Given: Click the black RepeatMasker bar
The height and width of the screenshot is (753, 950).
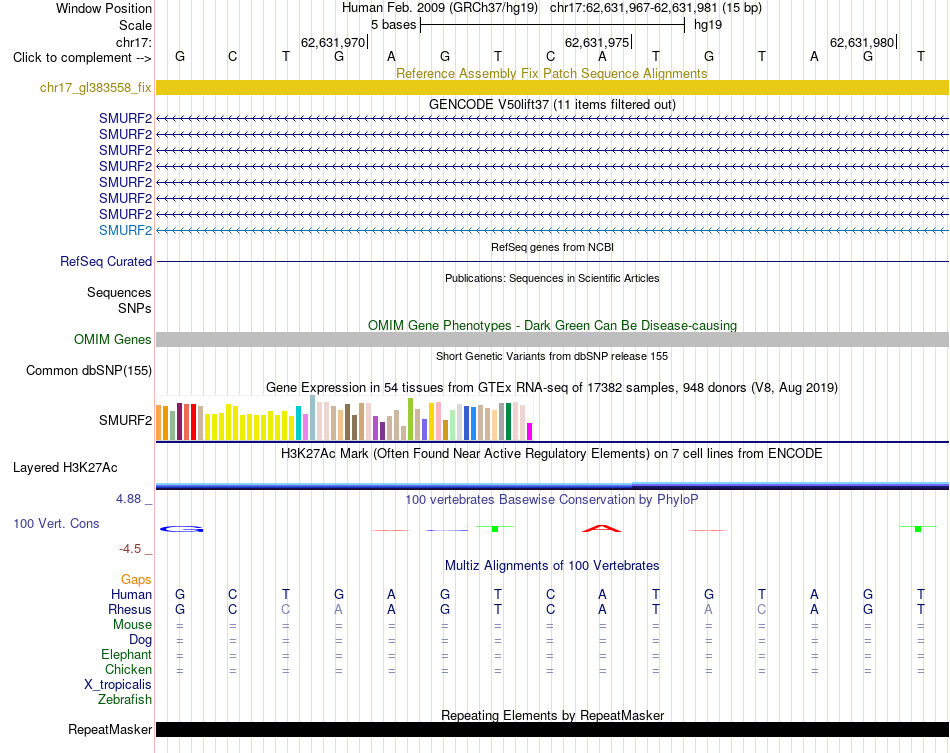Looking at the screenshot, I should [x=552, y=729].
